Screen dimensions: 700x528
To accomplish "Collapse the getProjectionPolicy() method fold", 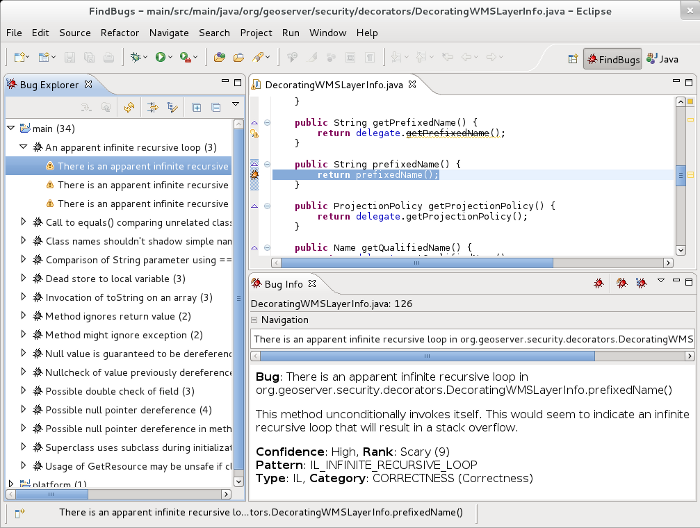I will point(267,206).
